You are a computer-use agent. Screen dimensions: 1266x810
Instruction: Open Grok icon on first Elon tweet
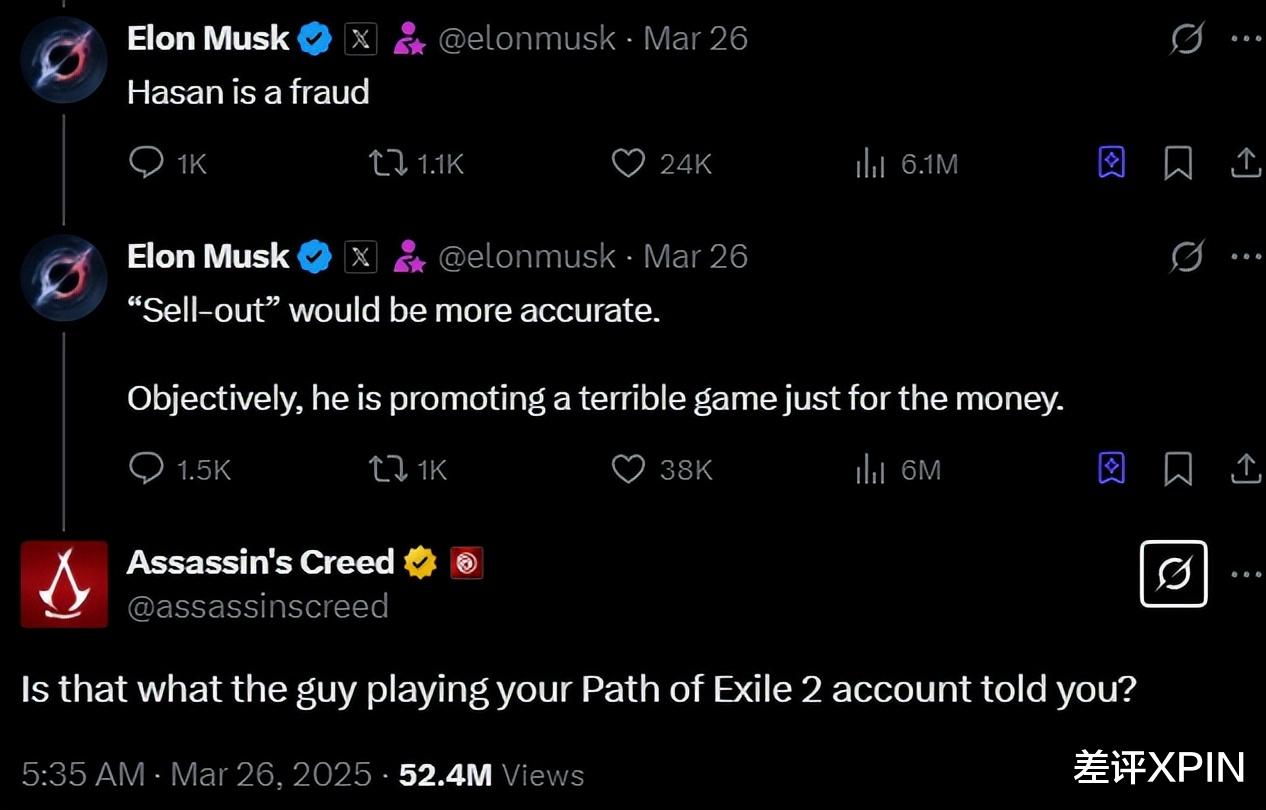pyautogui.click(x=1186, y=38)
